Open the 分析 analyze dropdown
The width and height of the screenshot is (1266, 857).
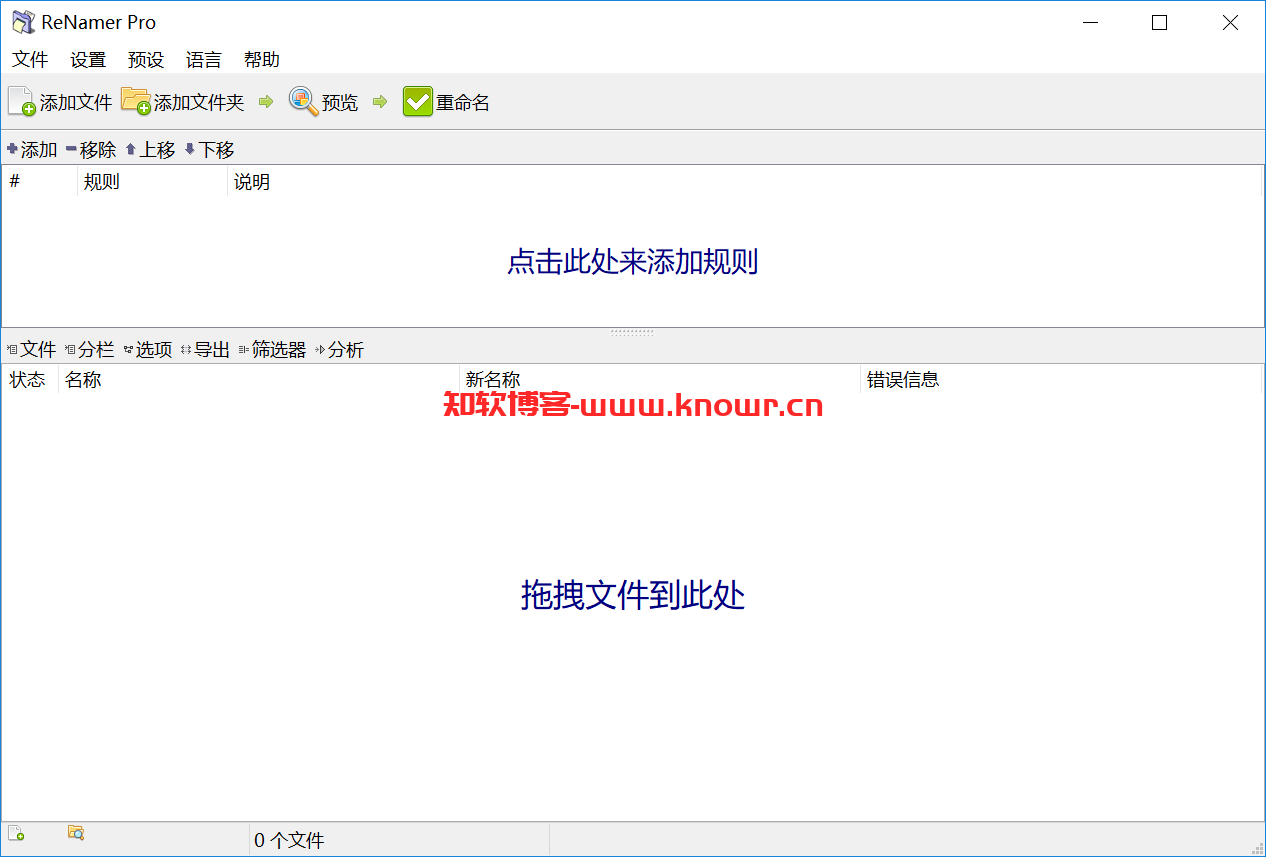339,350
